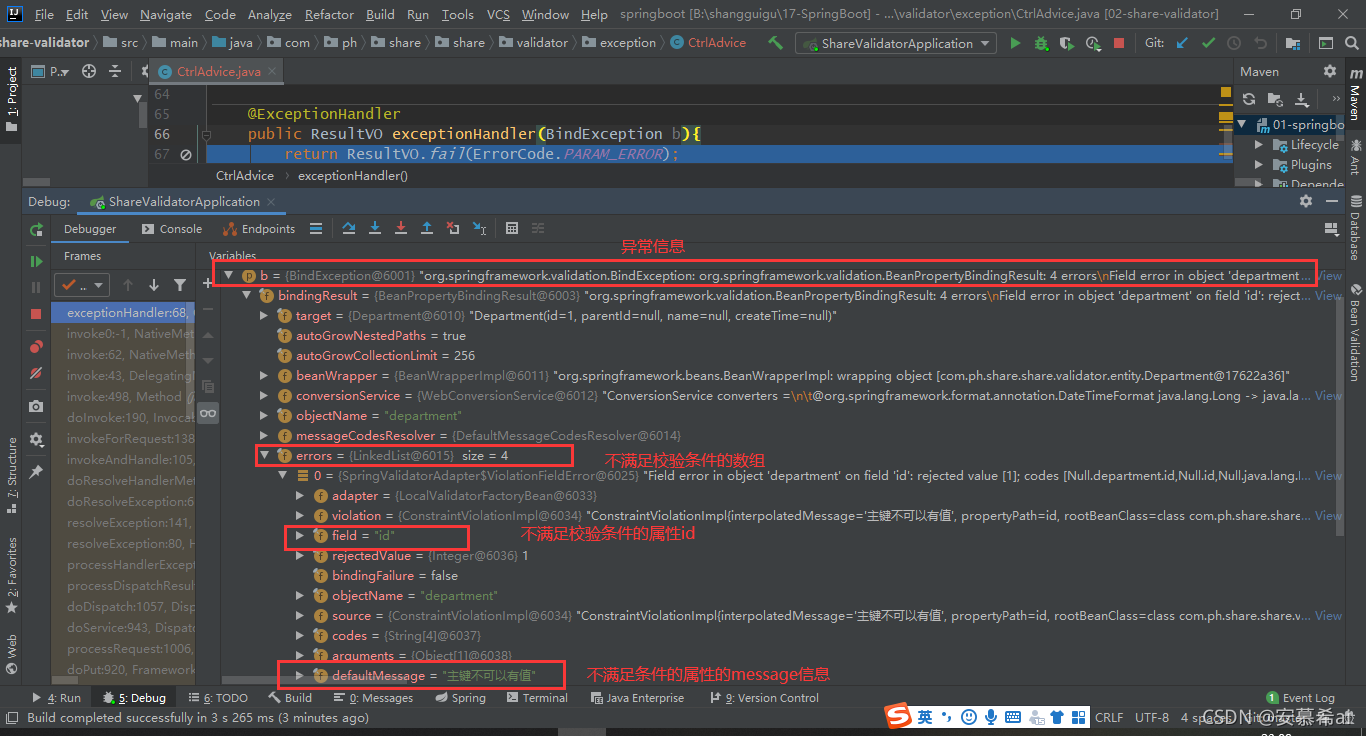Click the Build hammer icon in toolbar
Viewport: 1366px width, 736px height.
775,43
